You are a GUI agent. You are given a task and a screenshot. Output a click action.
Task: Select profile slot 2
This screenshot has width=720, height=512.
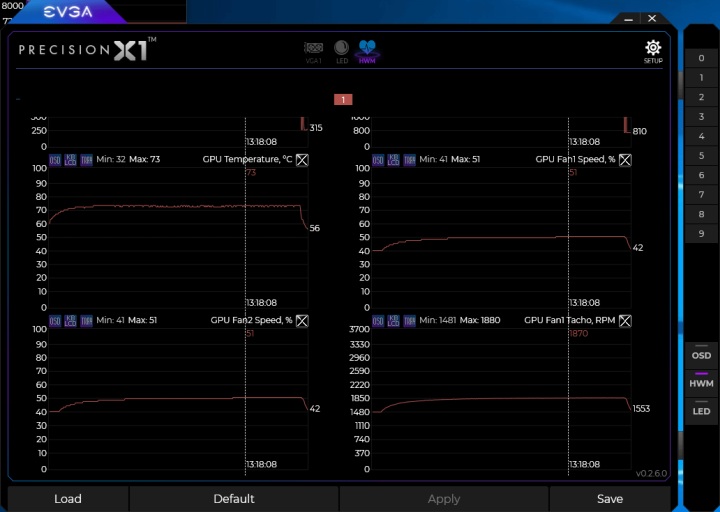point(701,97)
